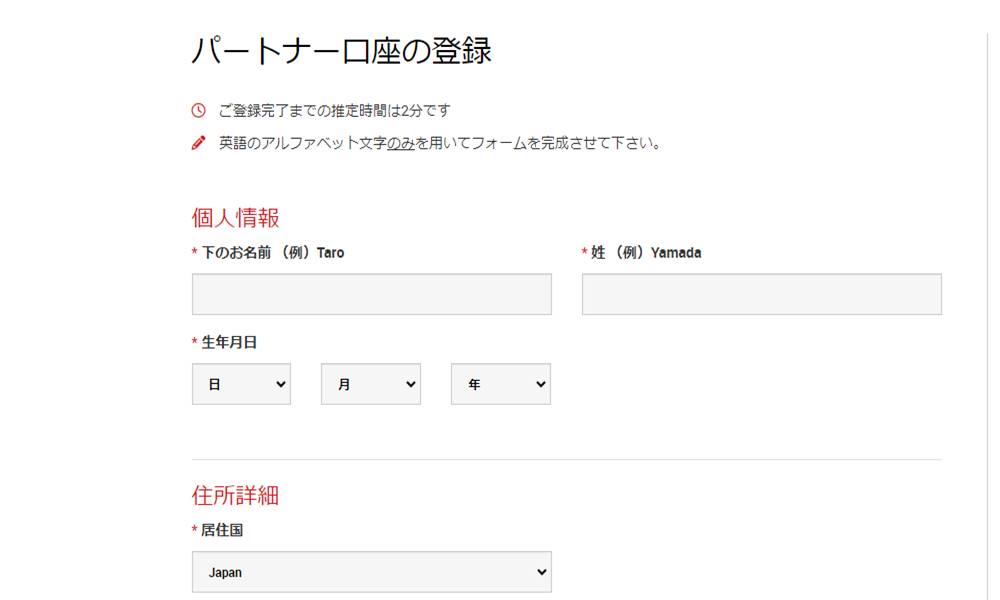
Task: Click the 下のお名前 first name input field
Action: [x=371, y=293]
